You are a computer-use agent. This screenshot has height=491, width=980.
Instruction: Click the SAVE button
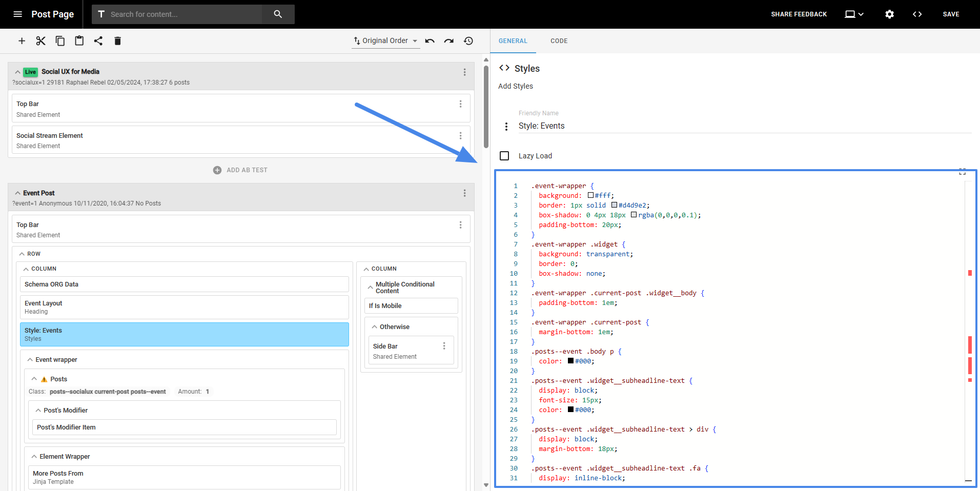(950, 14)
